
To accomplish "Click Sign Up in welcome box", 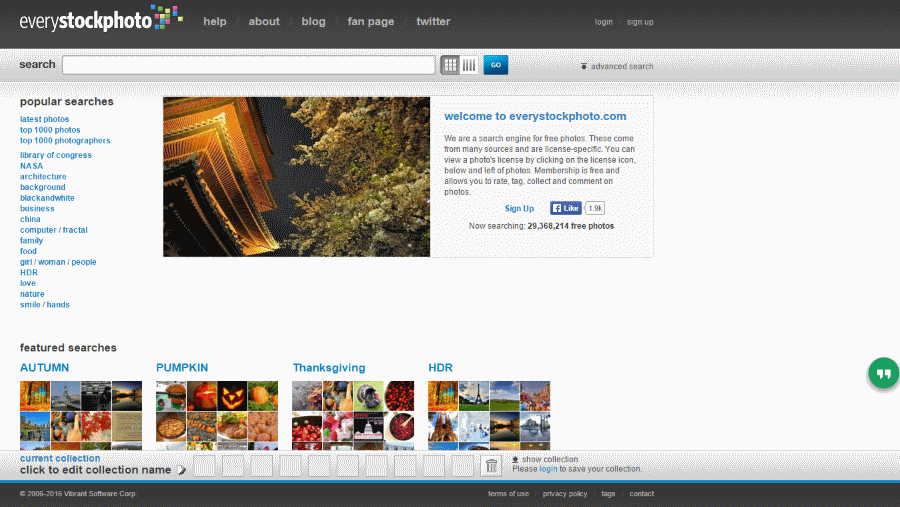I will 519,208.
